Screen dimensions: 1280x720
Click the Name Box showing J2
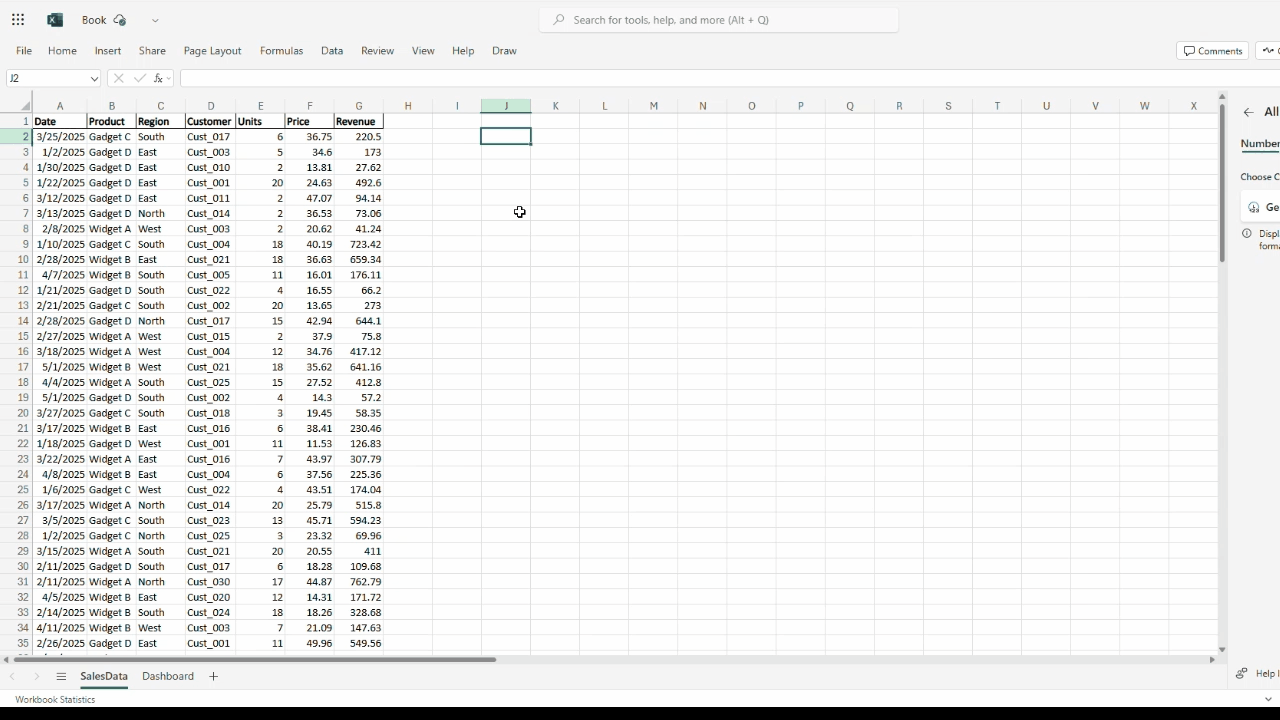46,78
